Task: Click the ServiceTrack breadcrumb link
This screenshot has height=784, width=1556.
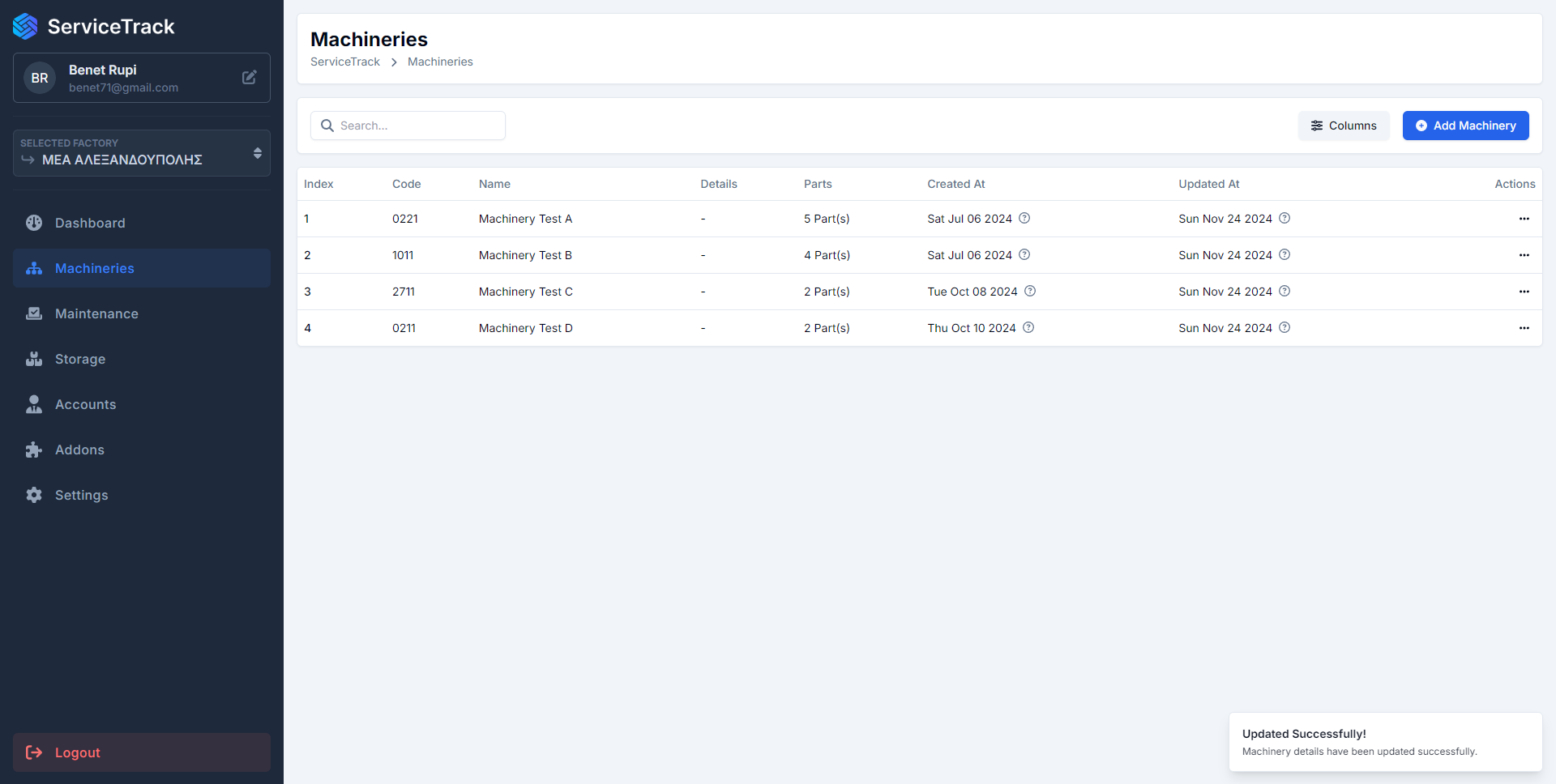Action: tap(344, 62)
